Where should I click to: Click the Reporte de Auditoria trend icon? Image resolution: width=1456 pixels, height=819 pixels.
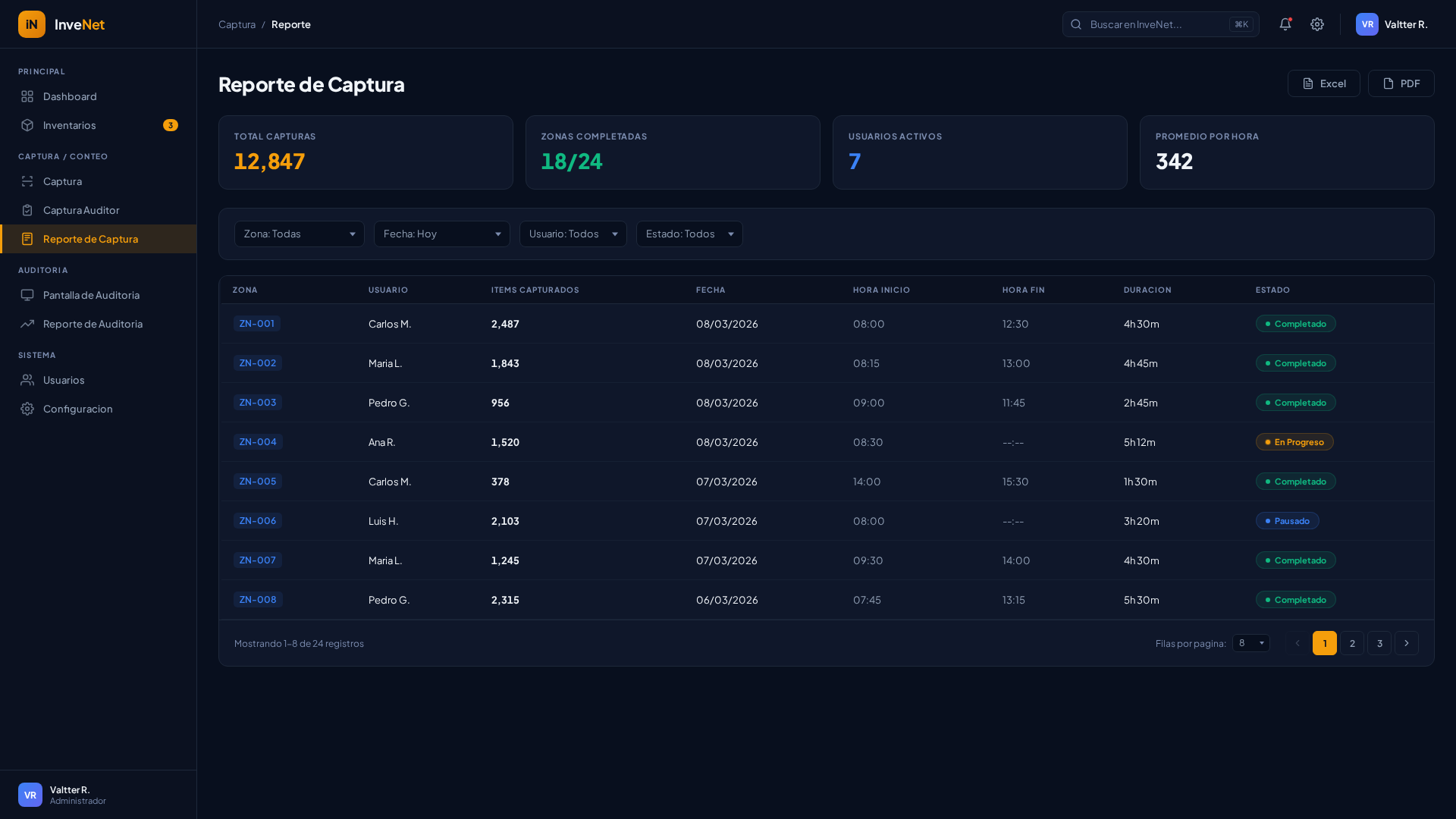point(27,324)
